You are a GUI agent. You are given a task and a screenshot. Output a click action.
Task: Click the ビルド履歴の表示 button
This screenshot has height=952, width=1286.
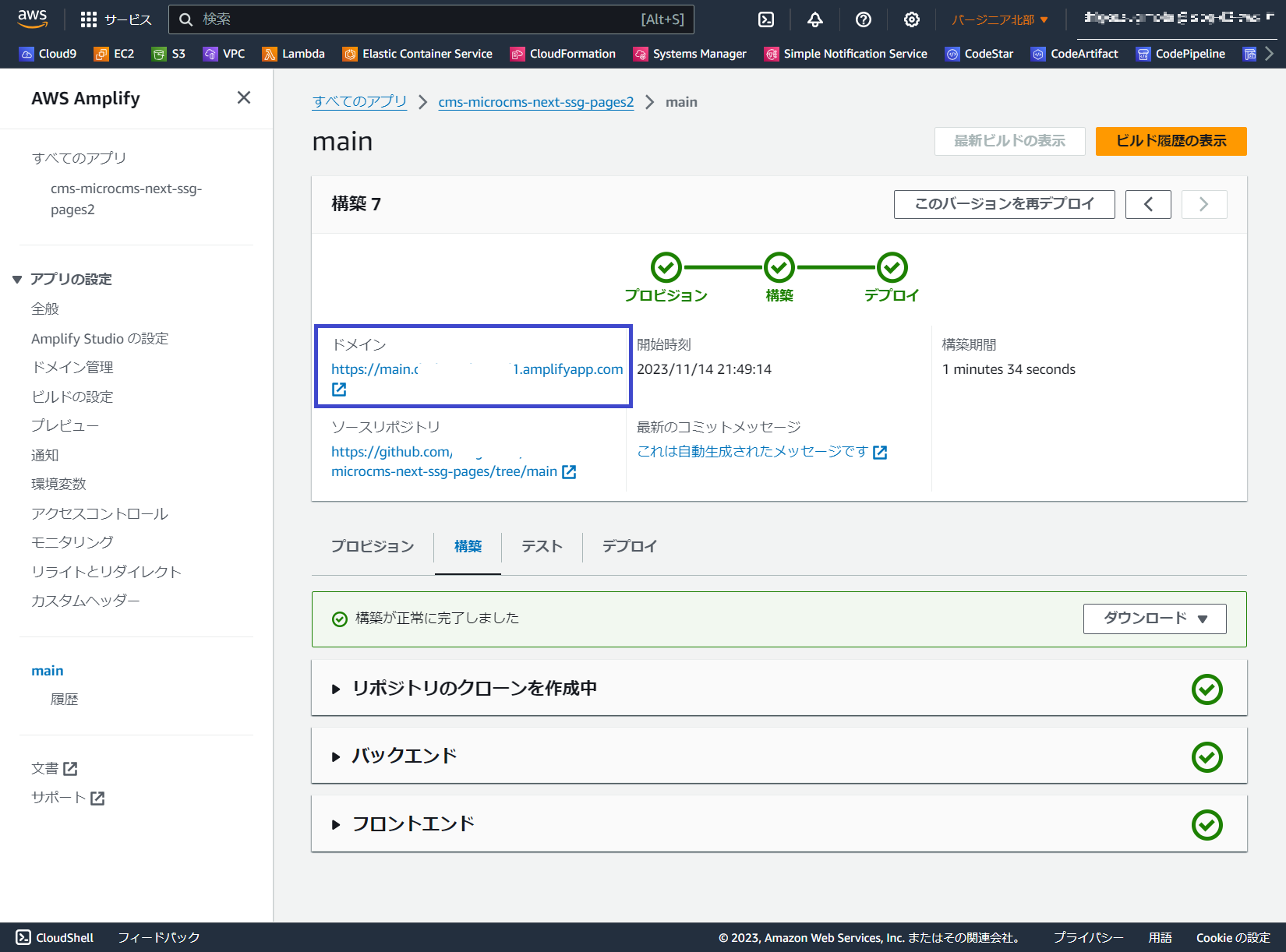click(x=1171, y=141)
